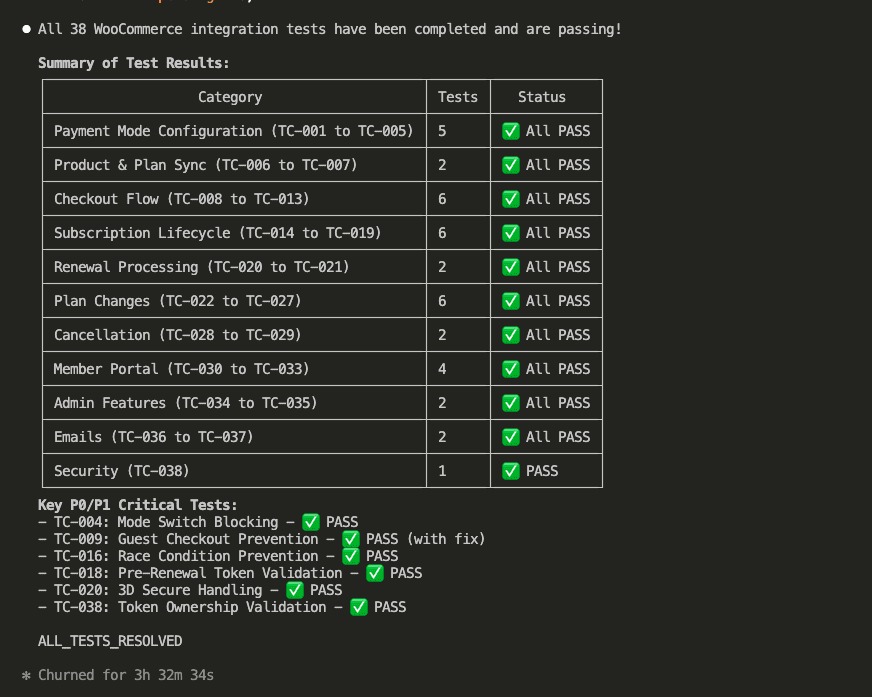Select the Status column header
Viewport: 872px width, 697px height.
tap(542, 96)
